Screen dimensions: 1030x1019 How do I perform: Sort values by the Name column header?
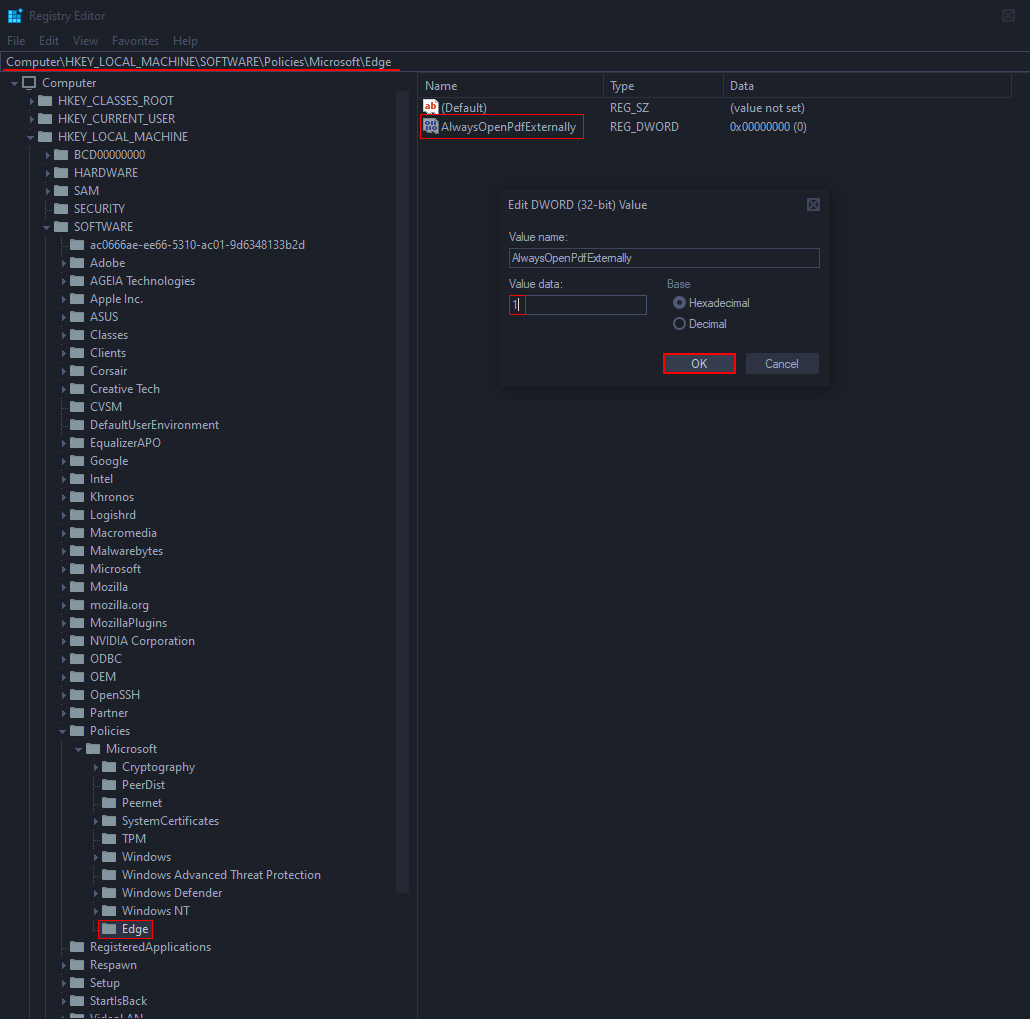point(510,85)
